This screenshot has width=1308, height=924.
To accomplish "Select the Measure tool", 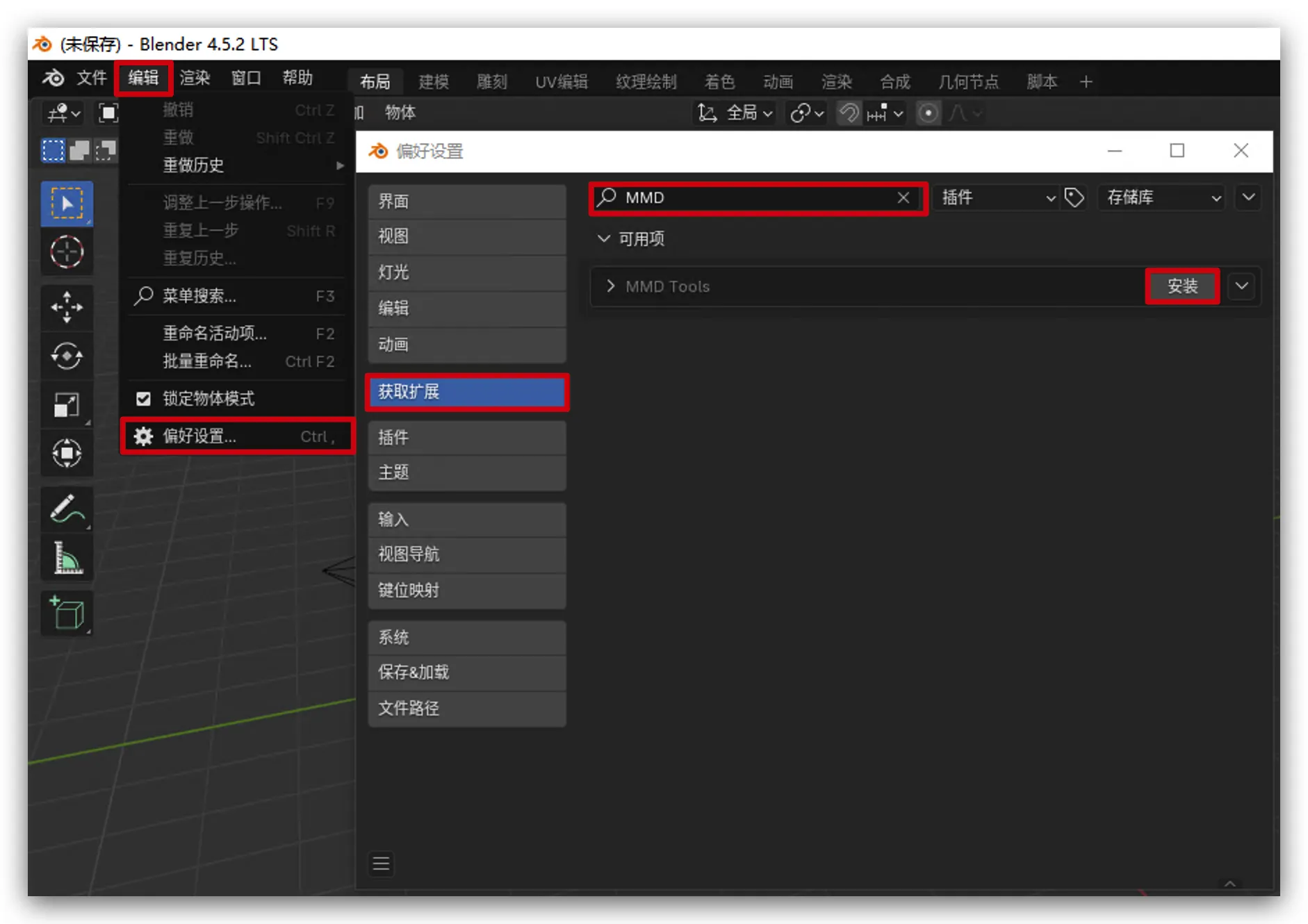I will [x=67, y=558].
